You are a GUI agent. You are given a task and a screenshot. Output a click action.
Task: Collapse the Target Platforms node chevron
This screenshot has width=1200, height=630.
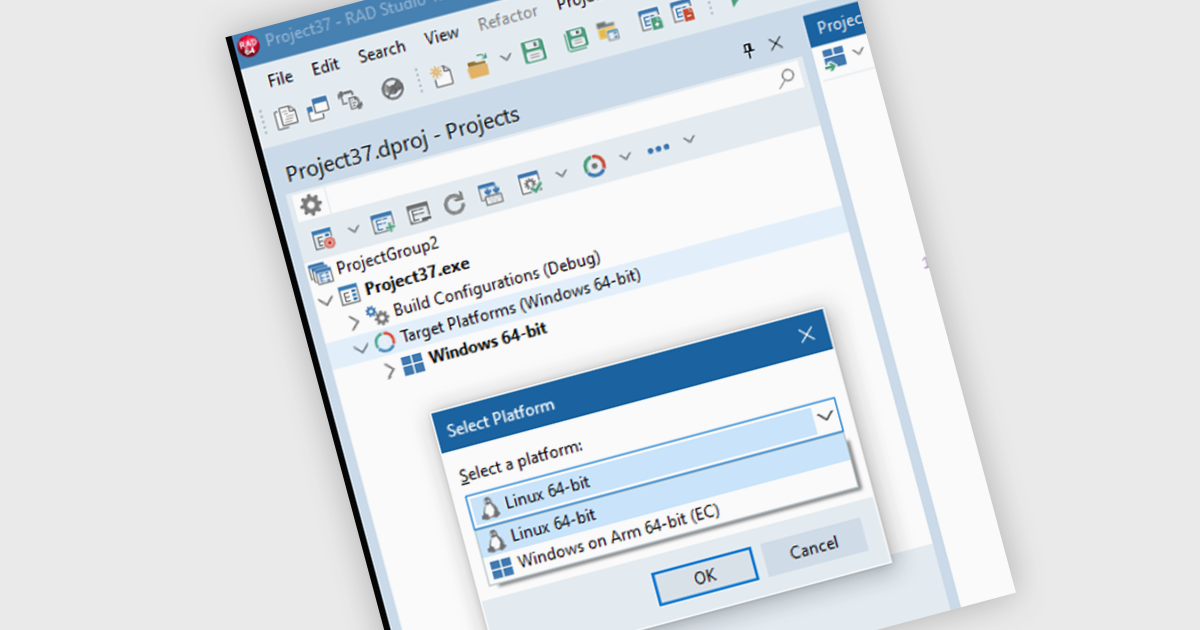coord(361,347)
